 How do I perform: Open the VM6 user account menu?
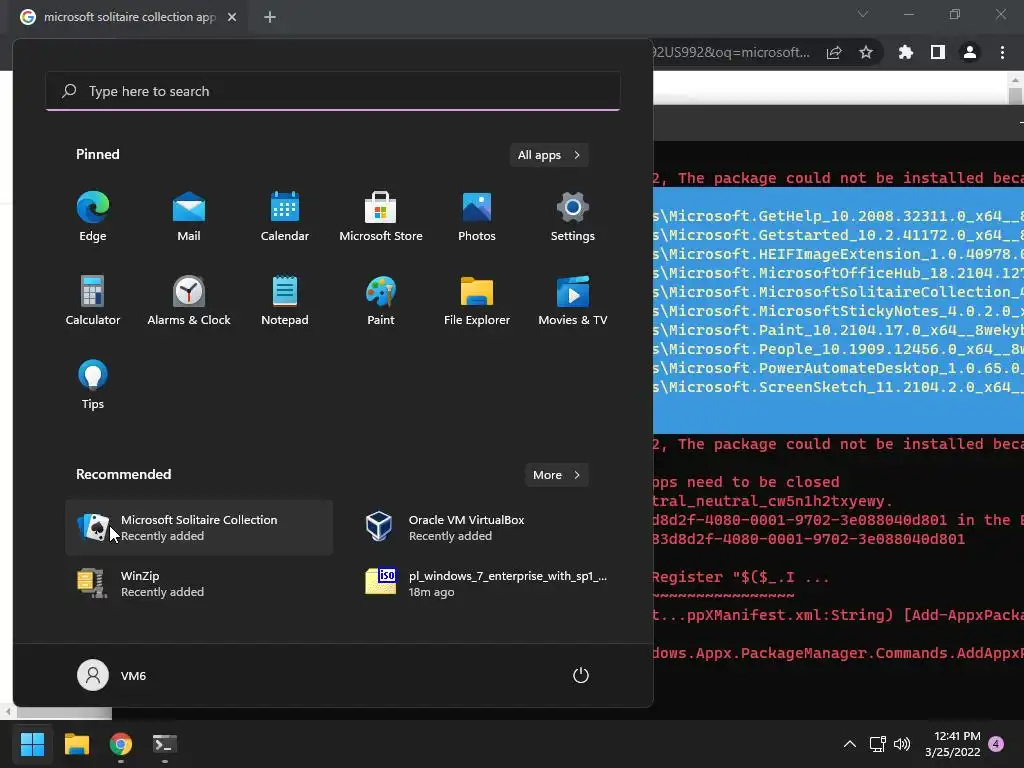click(112, 675)
